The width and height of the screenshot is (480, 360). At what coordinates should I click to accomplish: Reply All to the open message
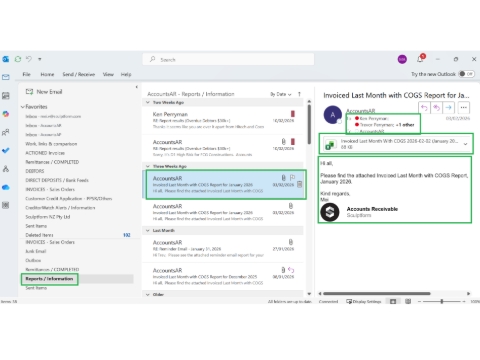tap(436, 108)
